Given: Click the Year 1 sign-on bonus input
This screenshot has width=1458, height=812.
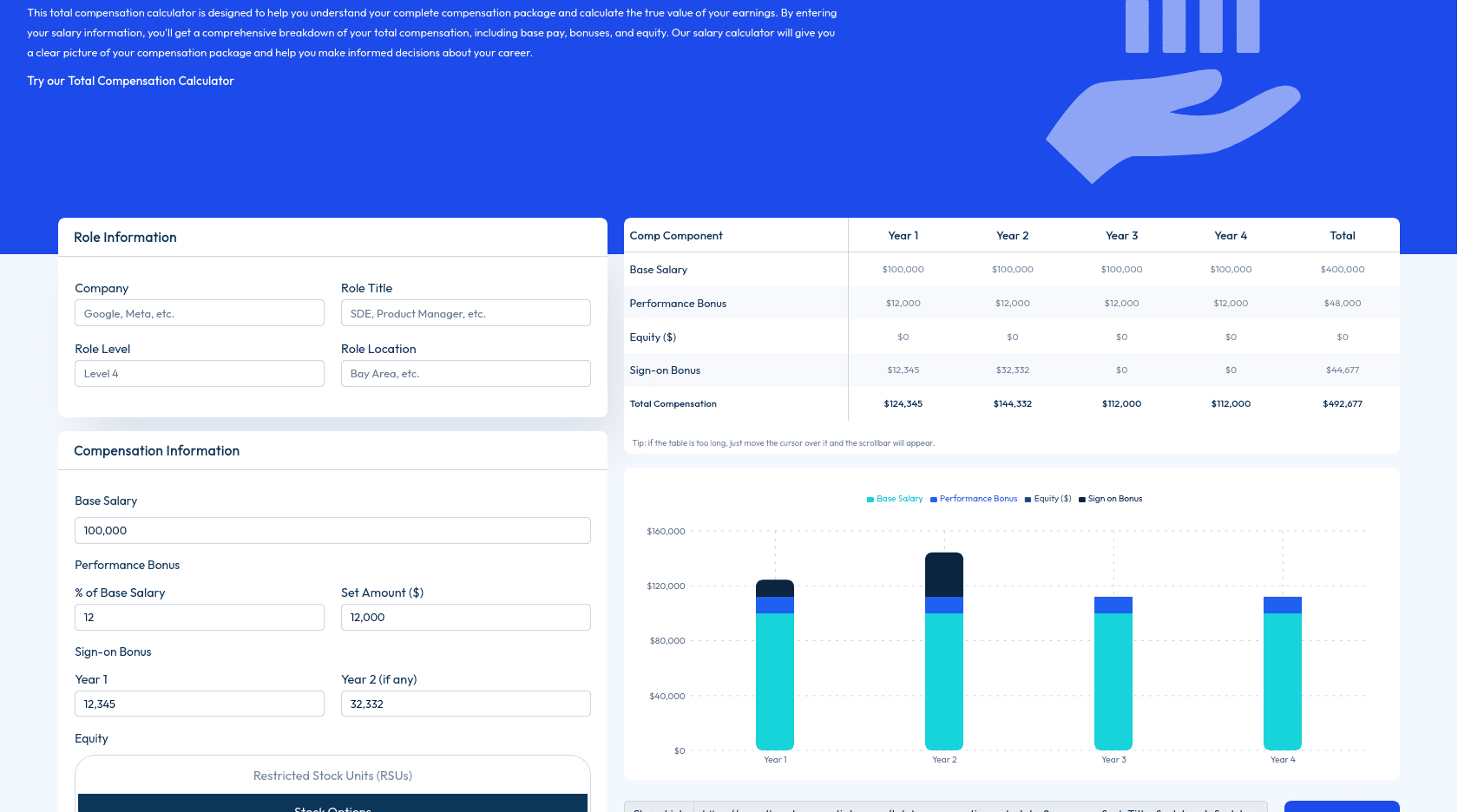Looking at the screenshot, I should [200, 704].
